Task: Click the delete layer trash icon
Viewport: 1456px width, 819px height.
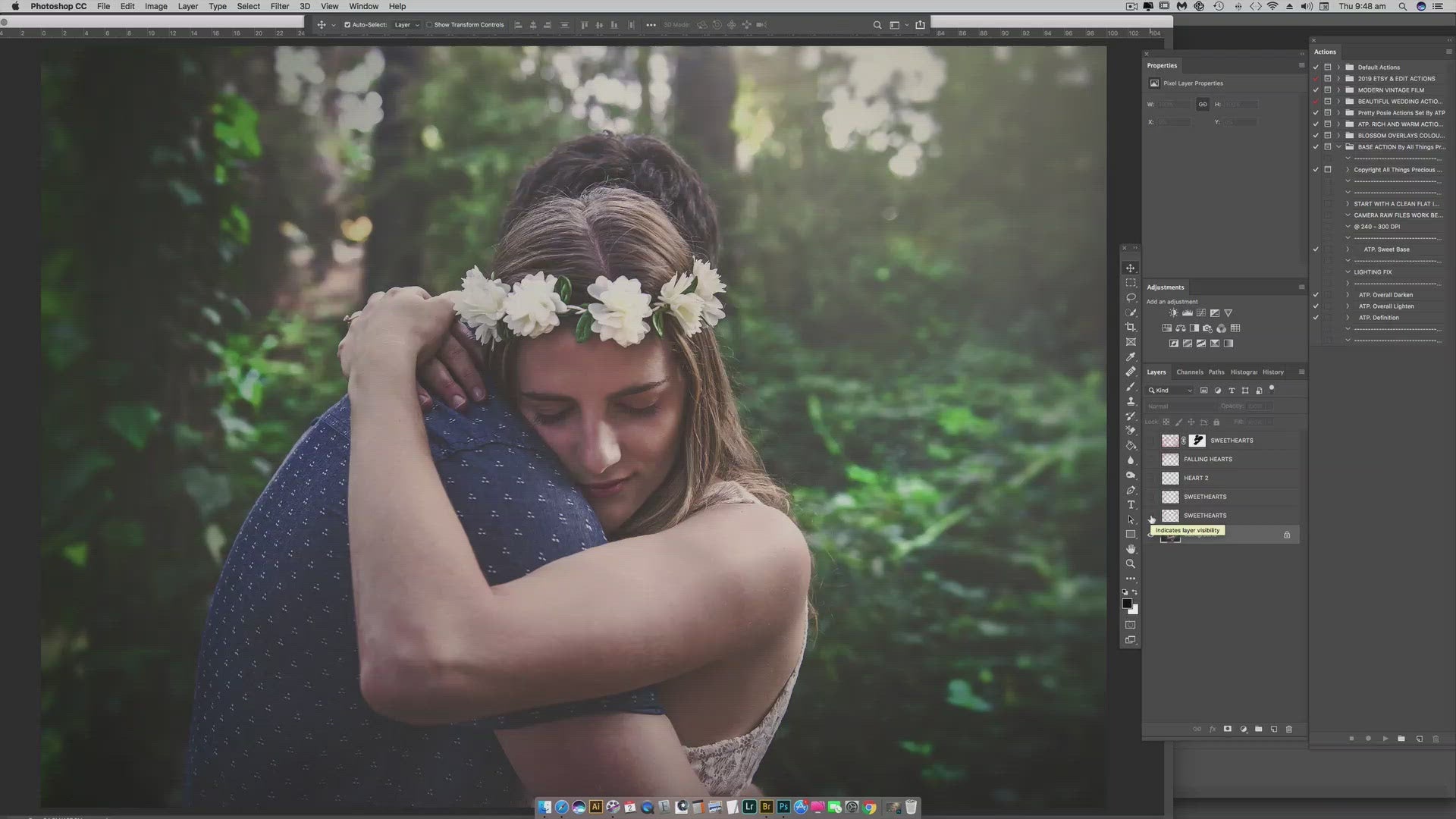Action: tap(1288, 730)
